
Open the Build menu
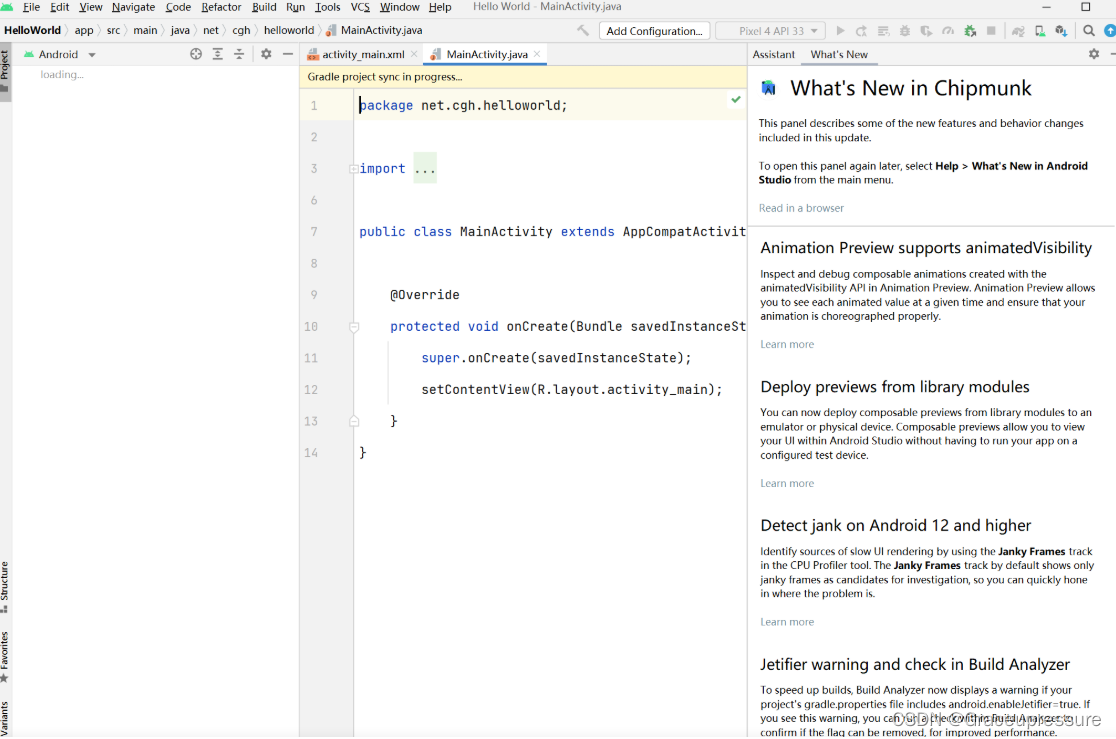[x=264, y=7]
